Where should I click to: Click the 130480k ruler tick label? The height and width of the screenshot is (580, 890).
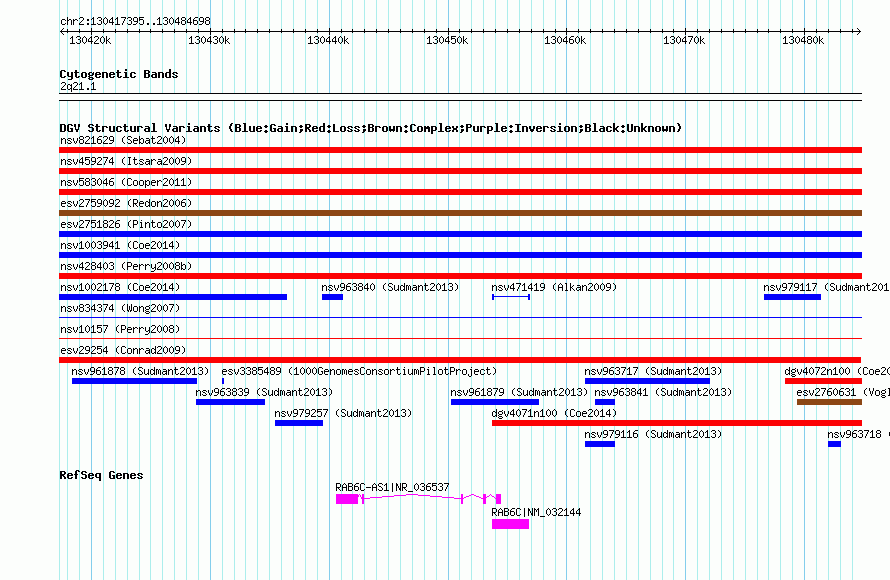tap(803, 40)
